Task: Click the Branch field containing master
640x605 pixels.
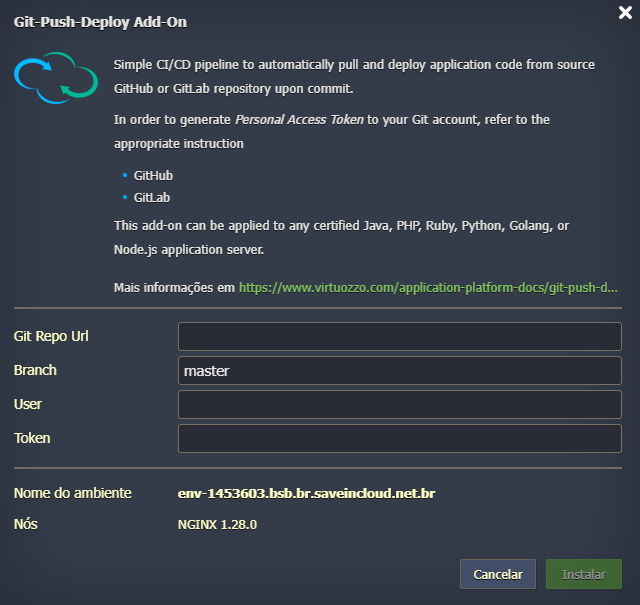Action: pyautogui.click(x=399, y=370)
